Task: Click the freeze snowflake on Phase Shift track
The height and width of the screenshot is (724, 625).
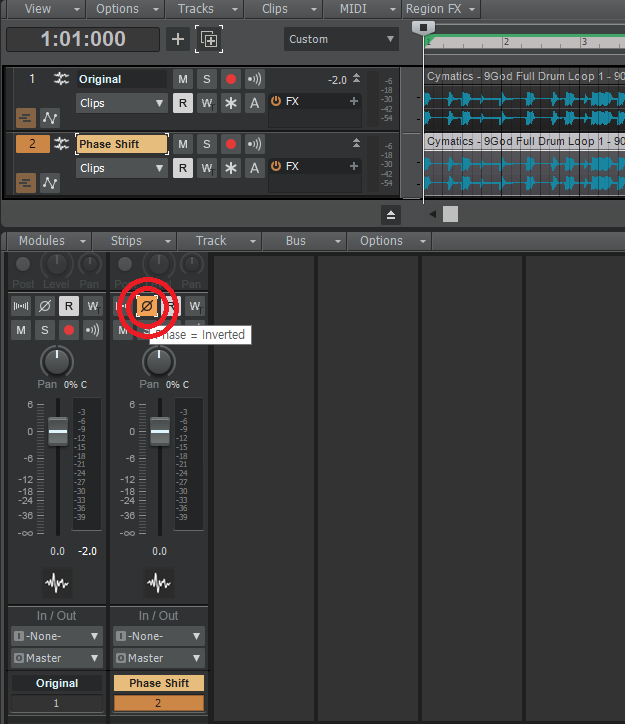Action: pyautogui.click(x=231, y=167)
